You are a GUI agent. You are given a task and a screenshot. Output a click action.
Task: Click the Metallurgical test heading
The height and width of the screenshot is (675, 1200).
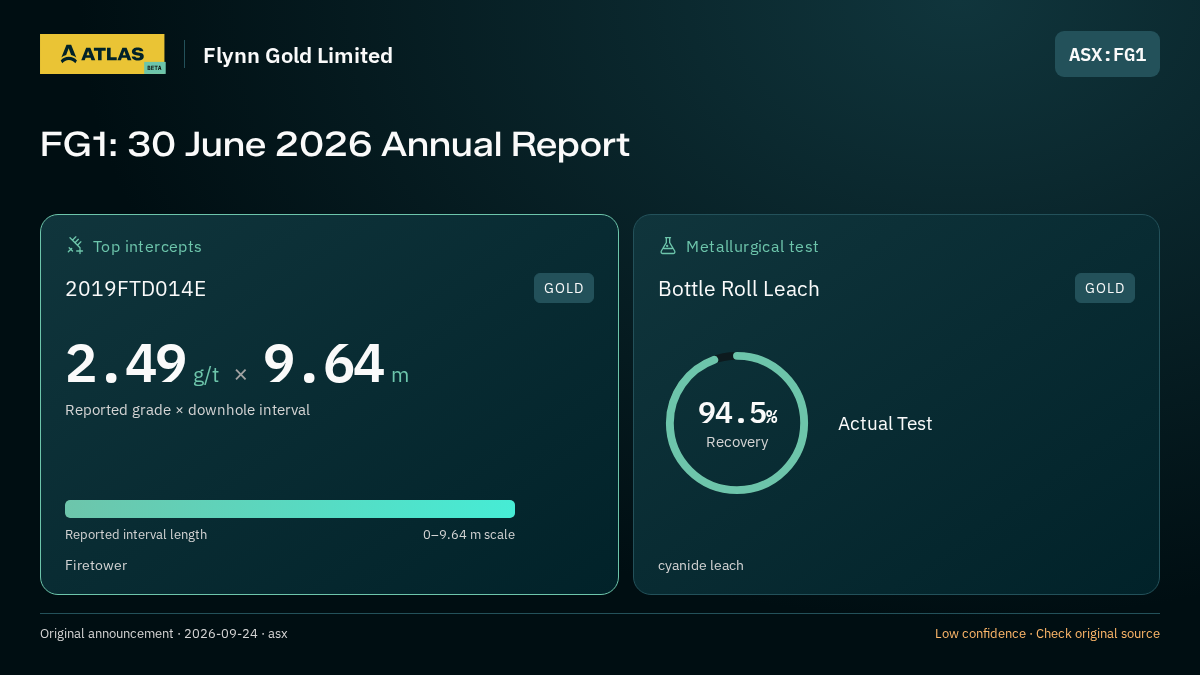(x=752, y=246)
